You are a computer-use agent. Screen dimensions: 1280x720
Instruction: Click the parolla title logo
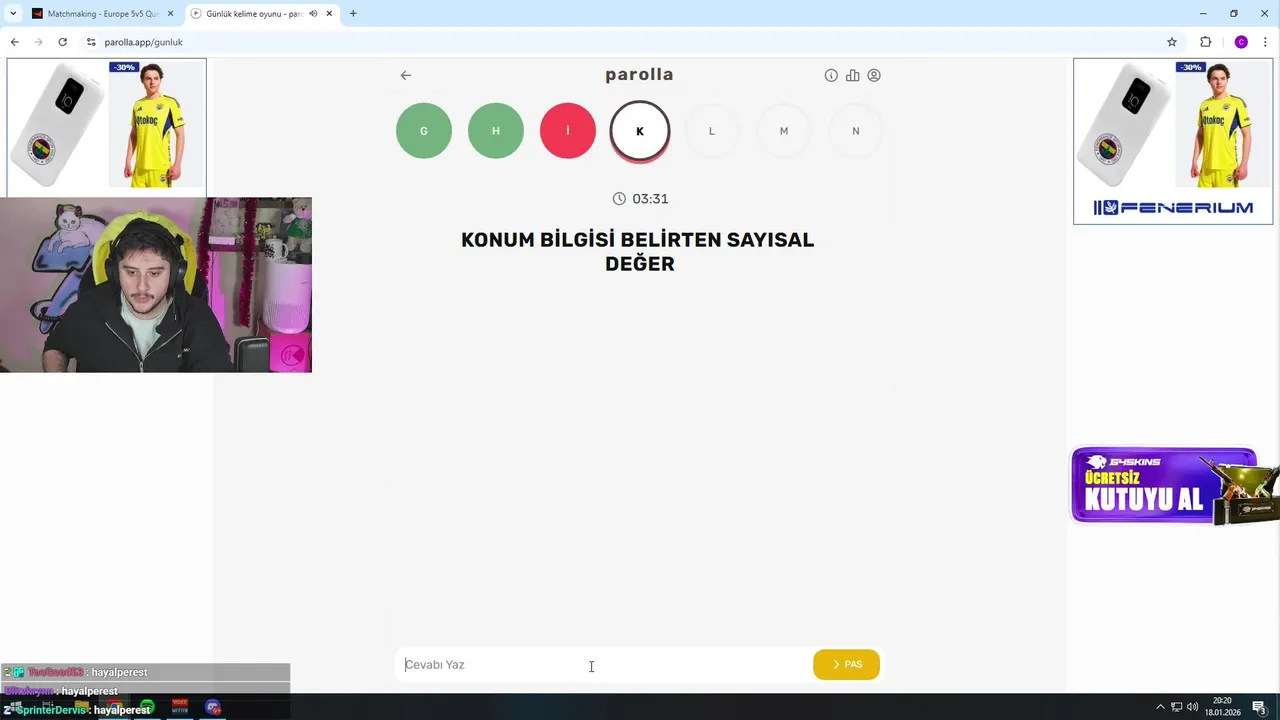[x=639, y=74]
